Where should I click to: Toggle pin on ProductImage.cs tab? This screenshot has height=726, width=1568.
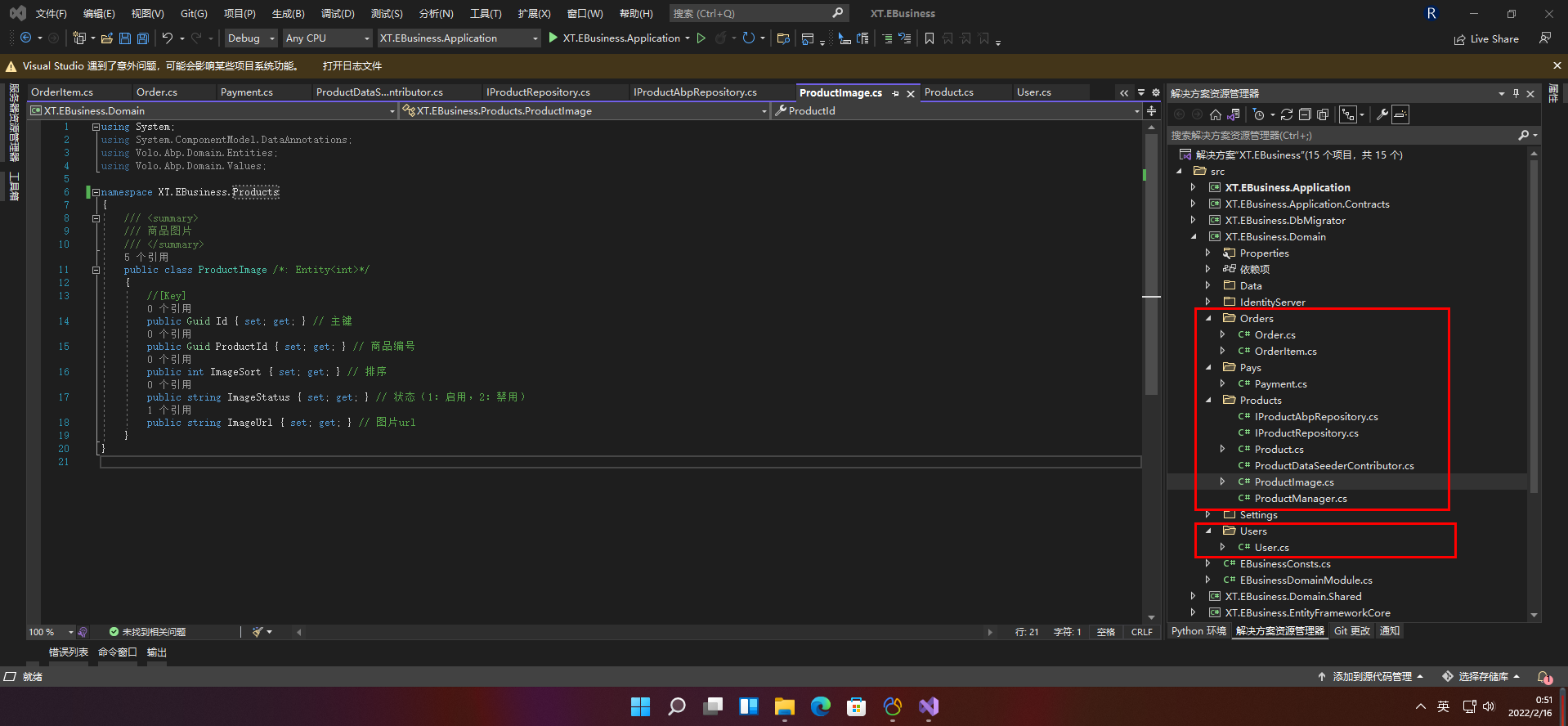[895, 93]
